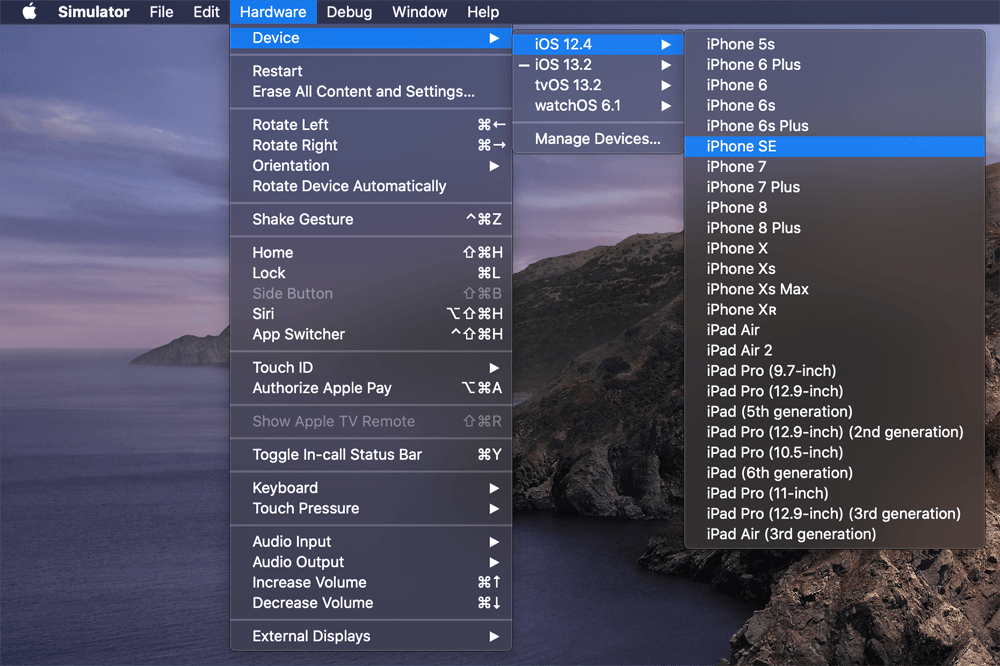This screenshot has width=1000, height=666.
Task: Expand Keyboard submenu
Action: pos(371,487)
